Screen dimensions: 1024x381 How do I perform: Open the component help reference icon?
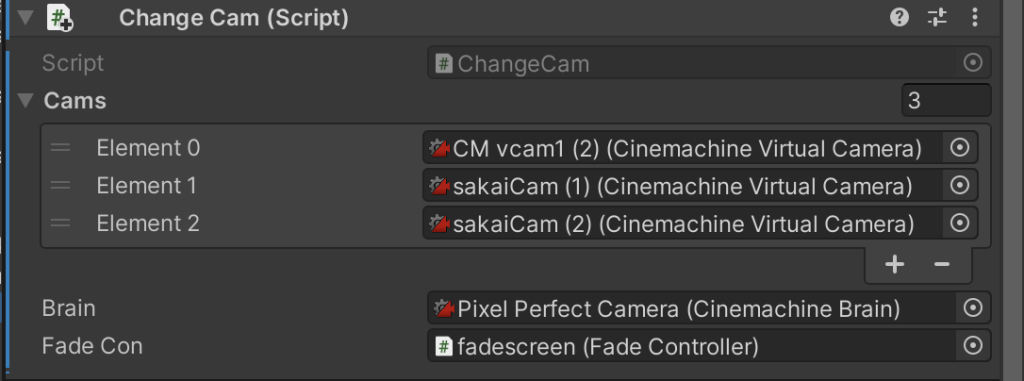click(x=899, y=18)
